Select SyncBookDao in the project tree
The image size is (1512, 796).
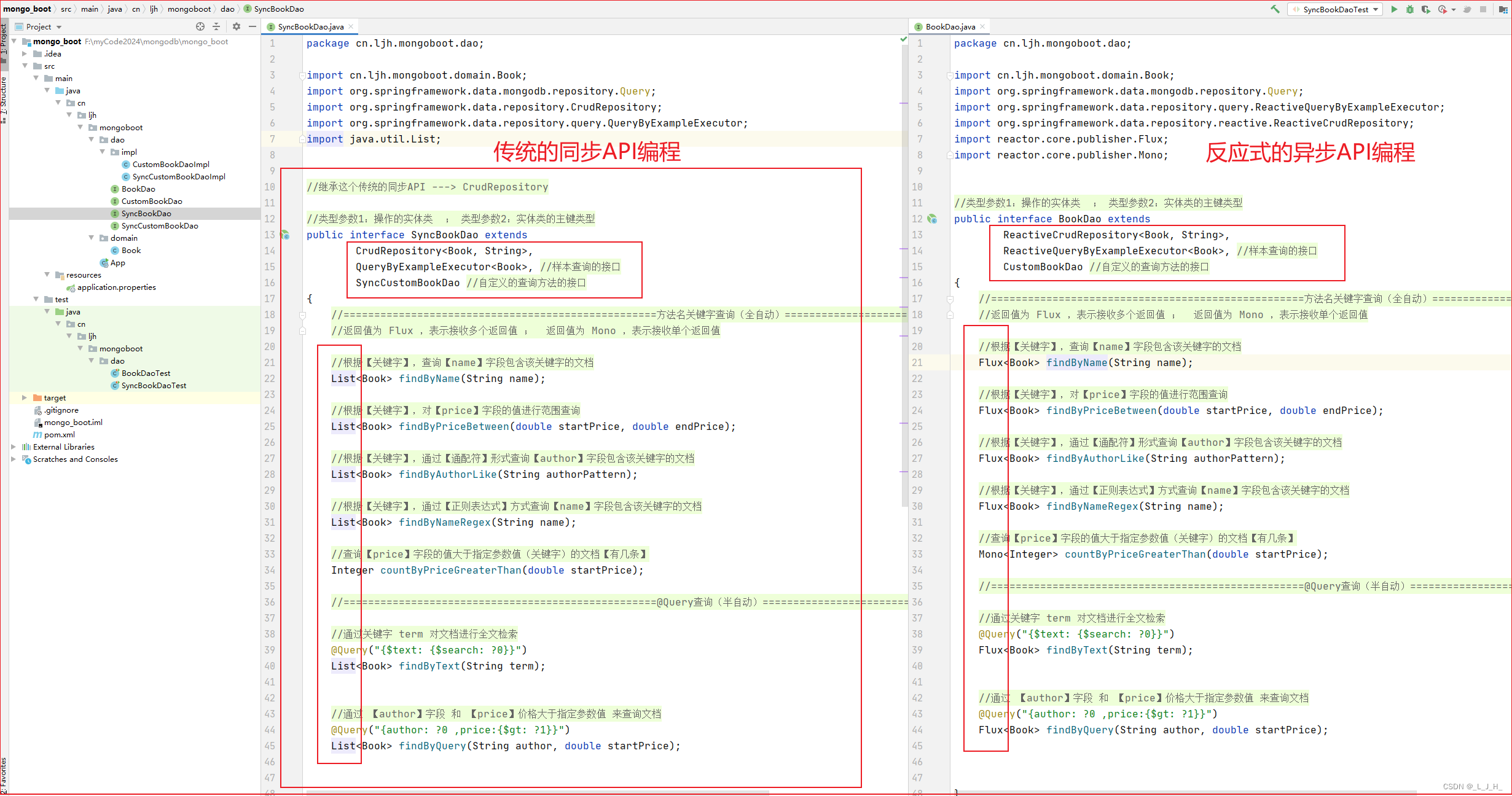[x=141, y=213]
